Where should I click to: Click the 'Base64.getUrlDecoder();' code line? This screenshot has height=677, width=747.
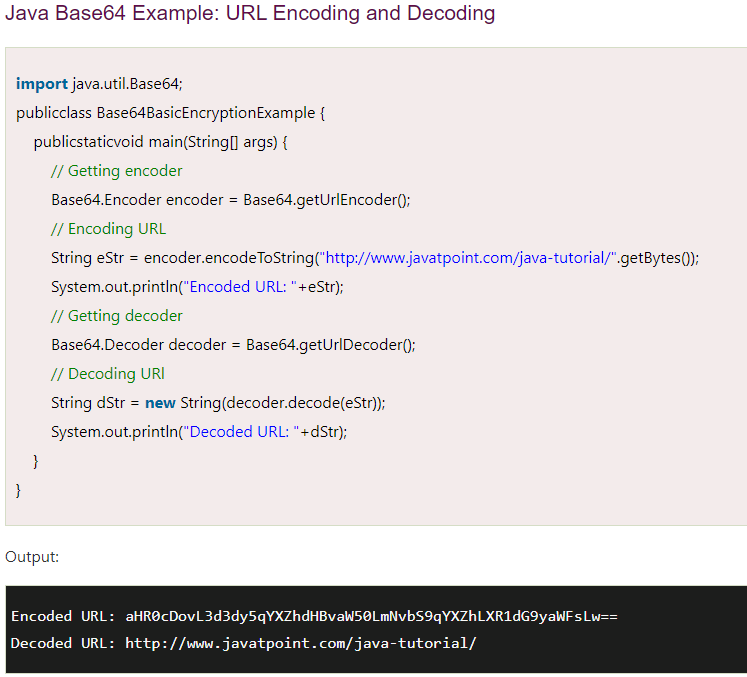tap(233, 345)
